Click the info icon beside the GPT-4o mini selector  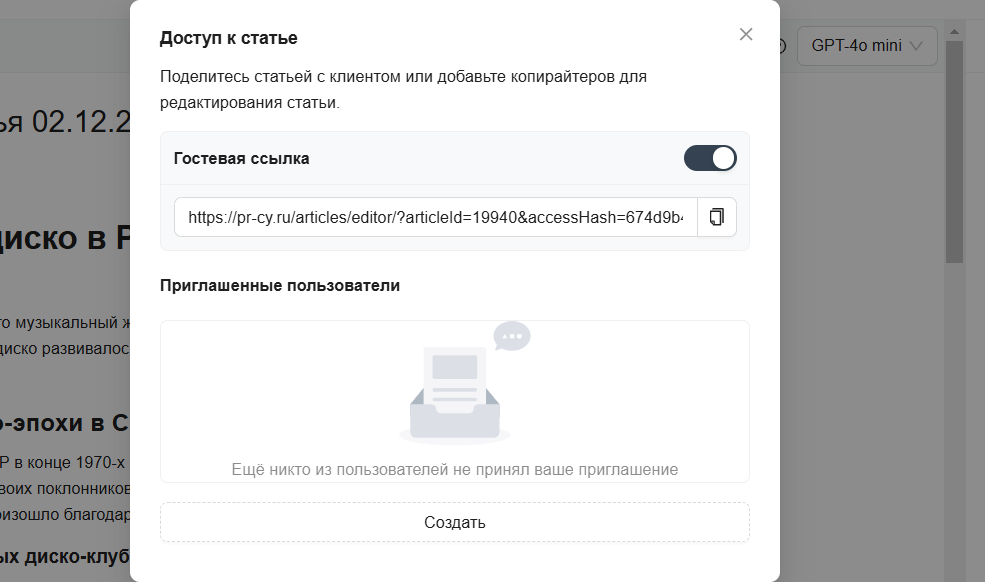(780, 46)
